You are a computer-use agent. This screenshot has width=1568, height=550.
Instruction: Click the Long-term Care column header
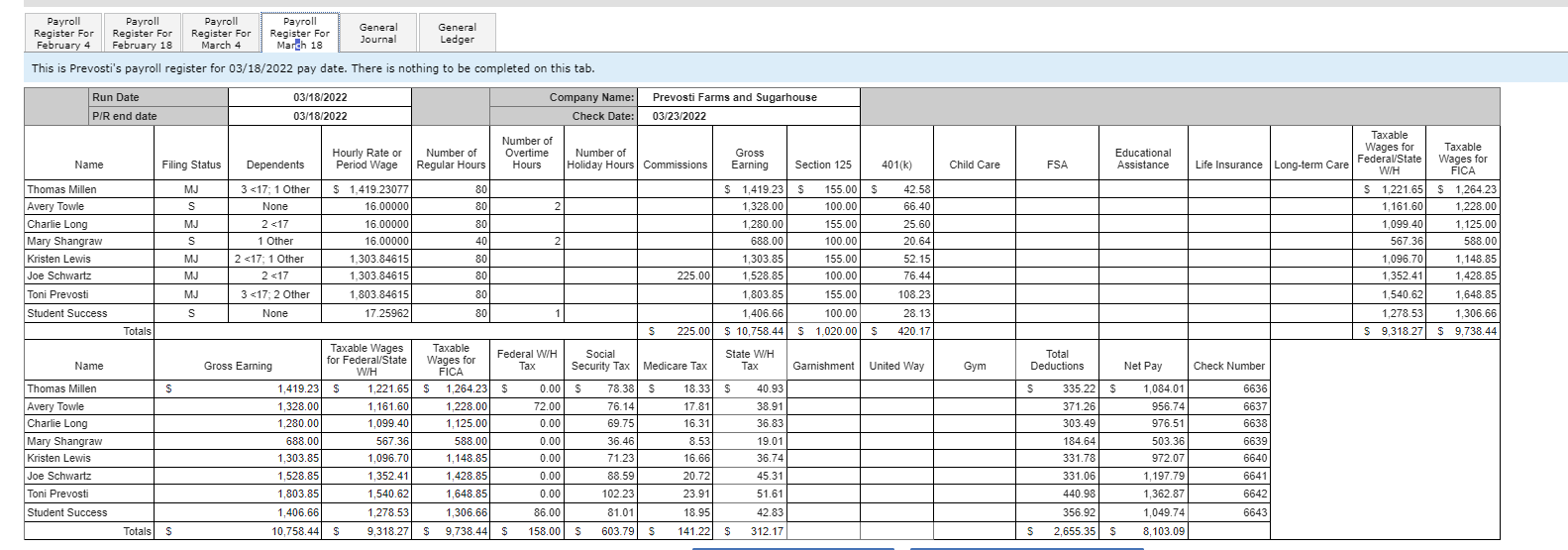(x=1311, y=165)
